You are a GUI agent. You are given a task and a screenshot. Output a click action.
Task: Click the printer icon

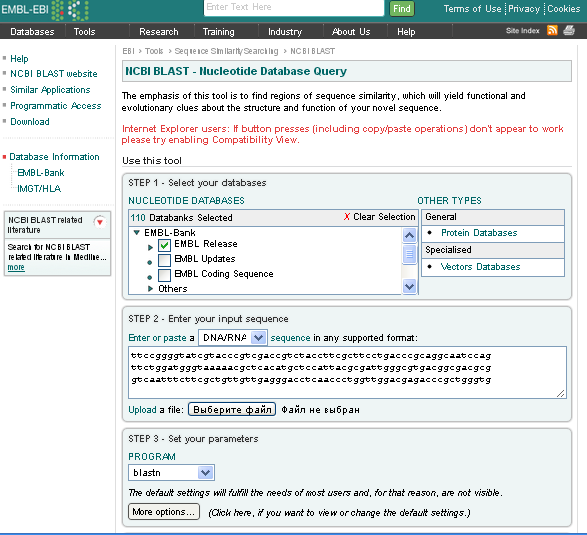[569, 30]
